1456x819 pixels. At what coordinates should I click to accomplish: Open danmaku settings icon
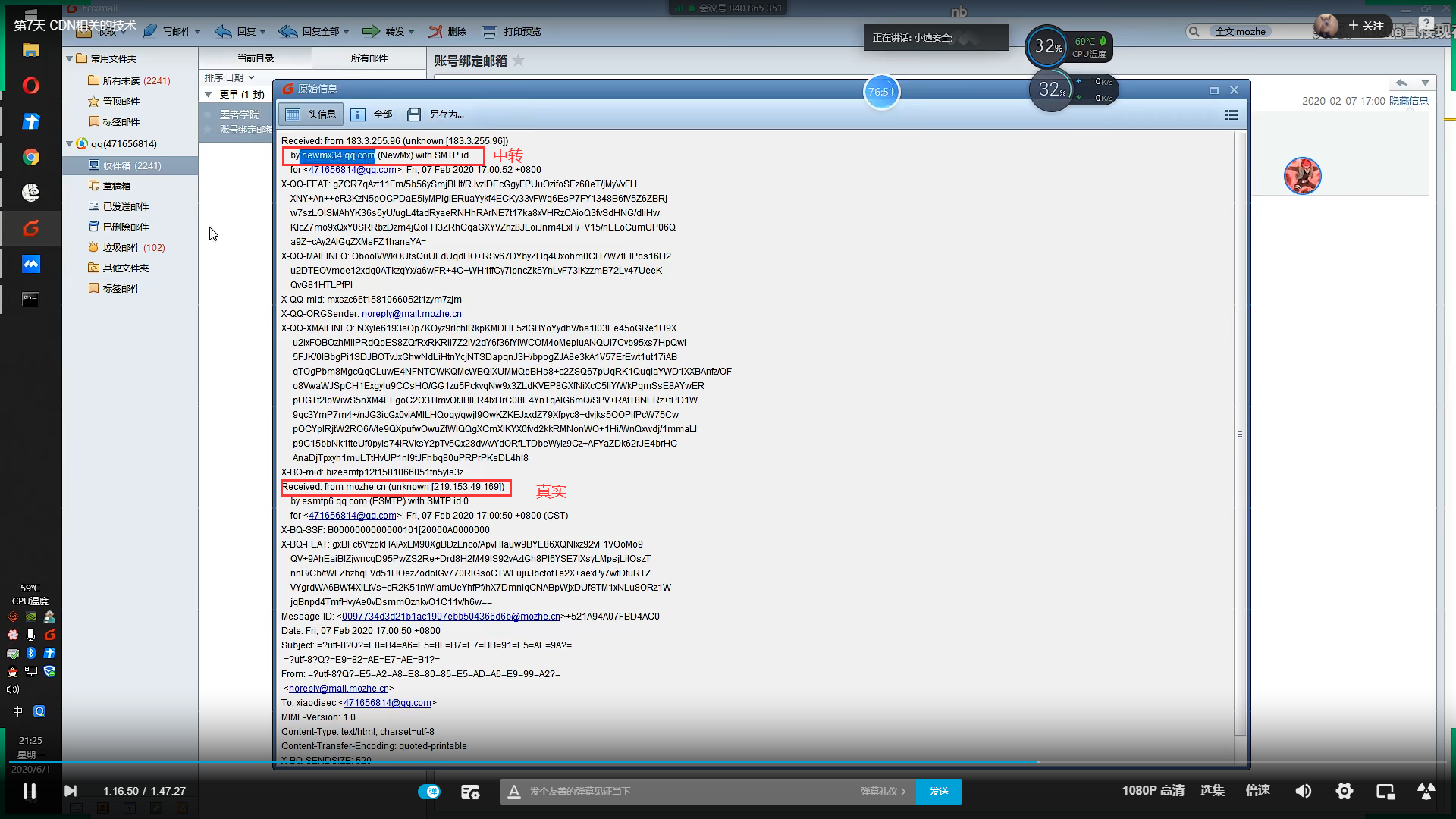[470, 791]
